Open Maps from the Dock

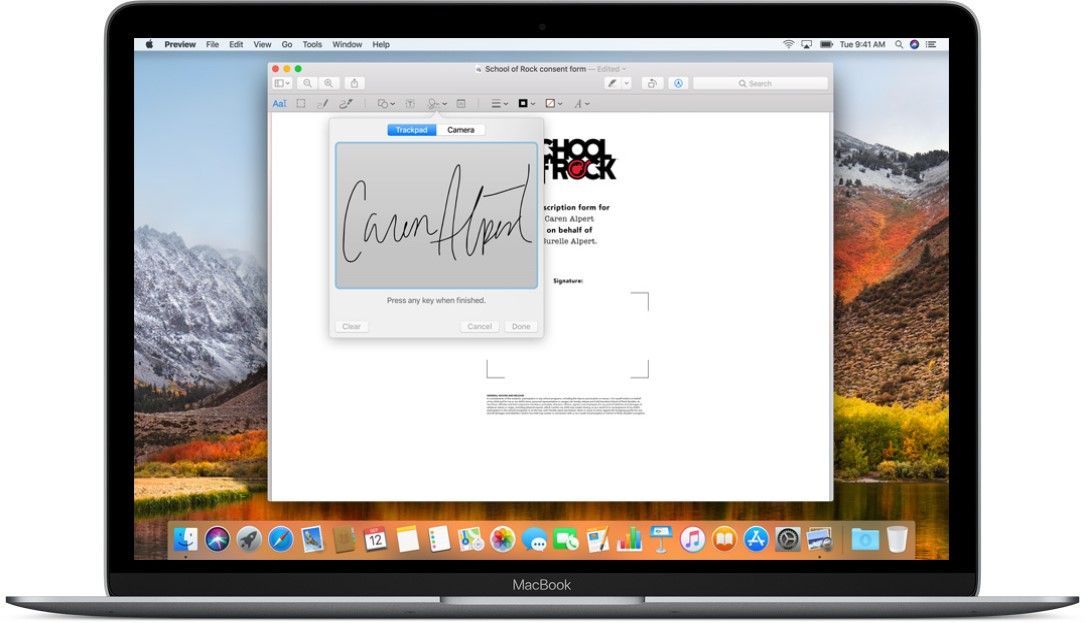click(x=470, y=538)
